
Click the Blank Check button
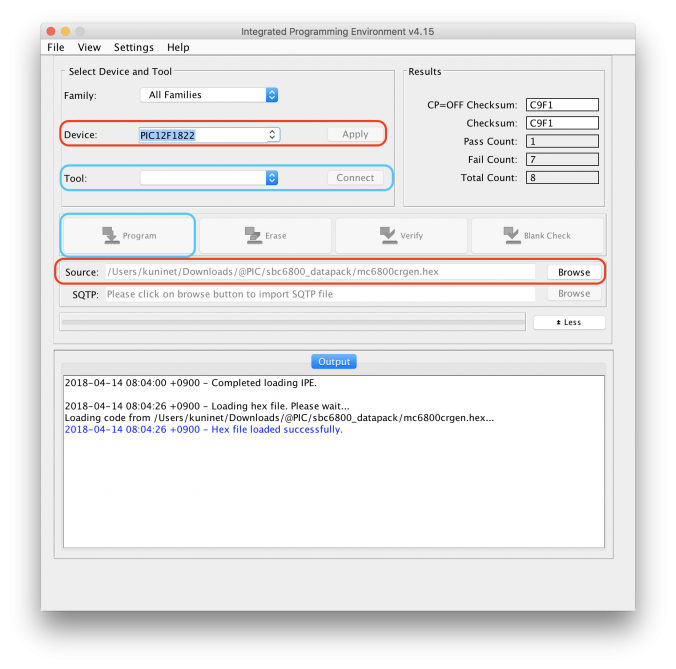[537, 235]
